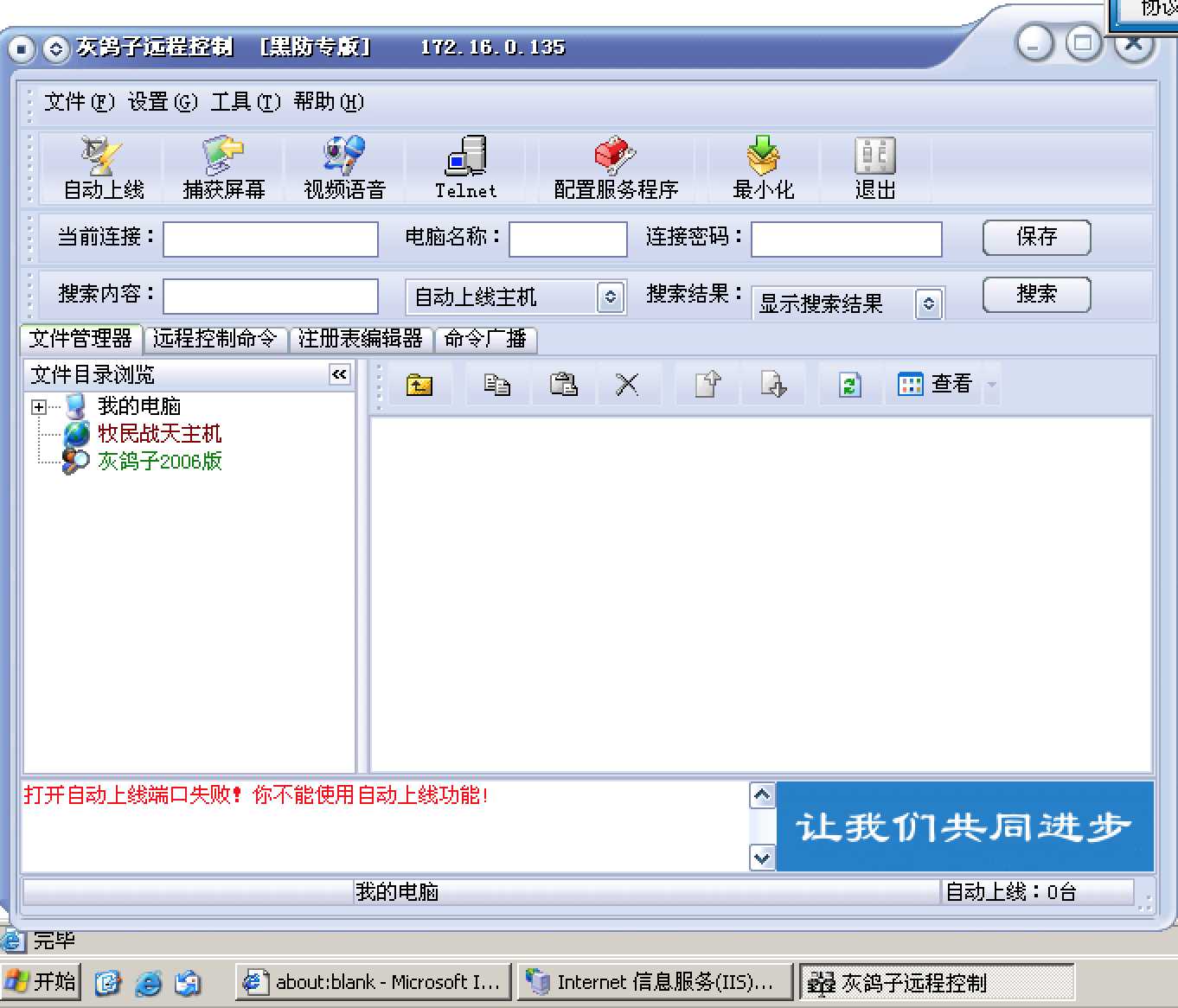Open the 文件(F) menu
This screenshot has height=1008, width=1178.
pos(79,102)
